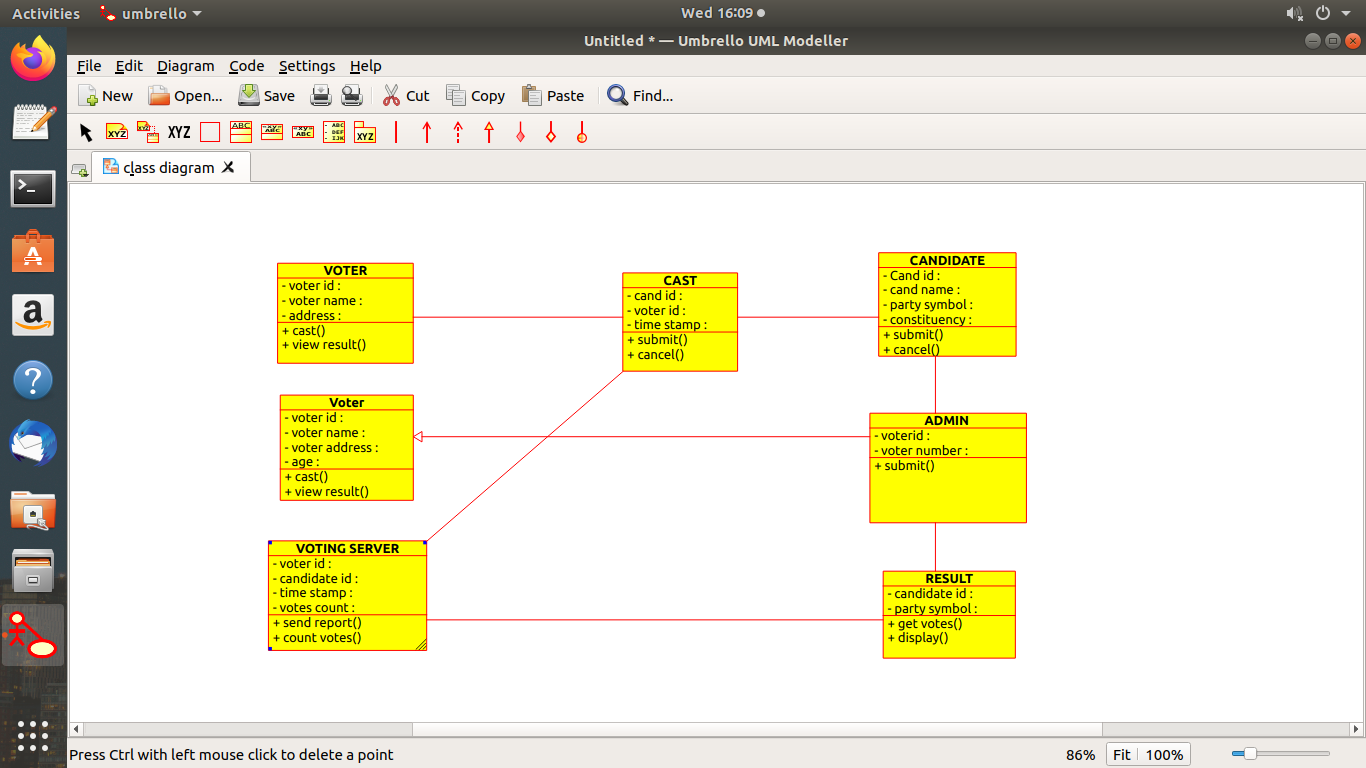
Task: Open the Diagram menu
Action: [x=186, y=66]
